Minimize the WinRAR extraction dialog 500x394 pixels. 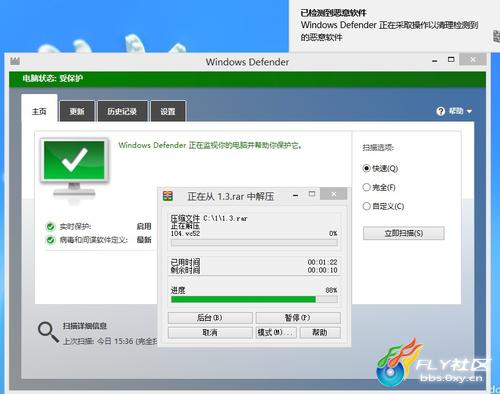tap(295, 195)
